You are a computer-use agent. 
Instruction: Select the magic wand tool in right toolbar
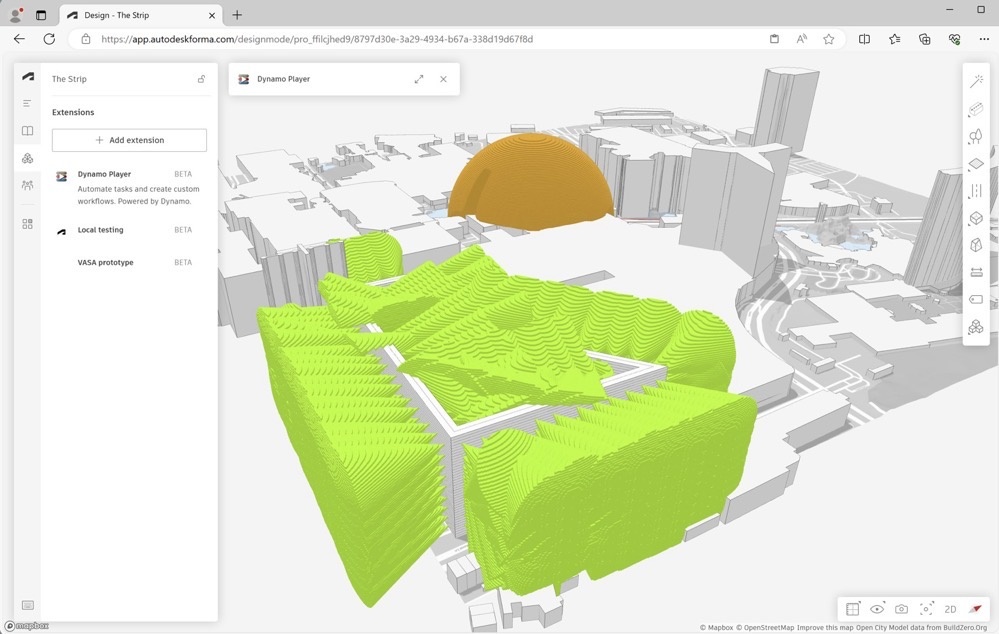point(976,82)
